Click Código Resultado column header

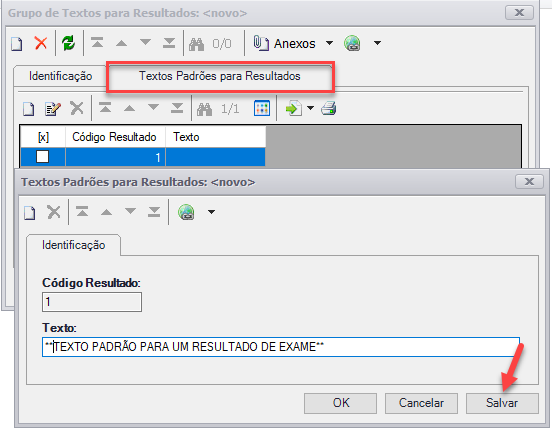(x=115, y=137)
